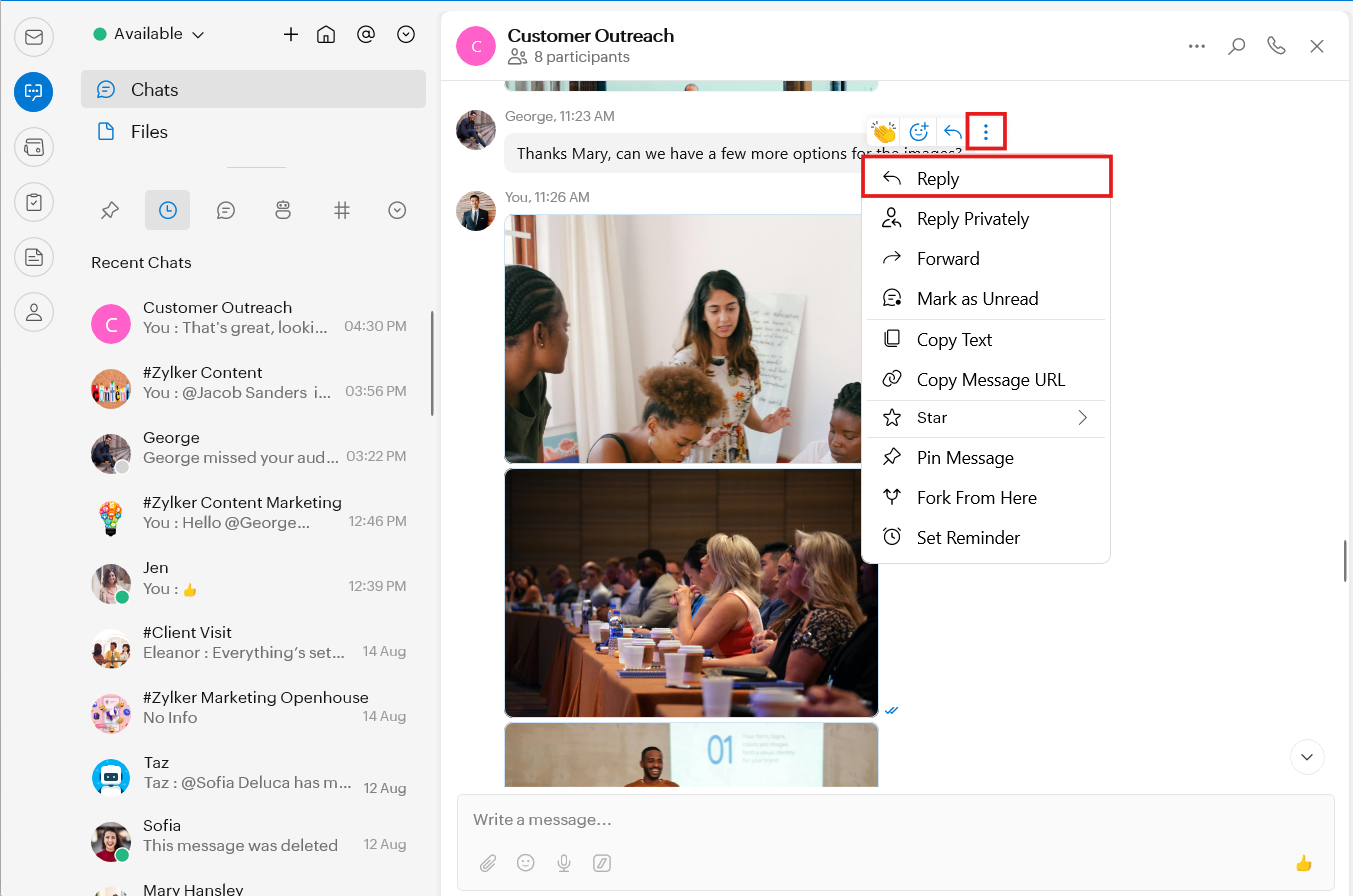The image size is (1353, 896).
Task: Add a reaction to George's message
Action: pyautogui.click(x=919, y=132)
